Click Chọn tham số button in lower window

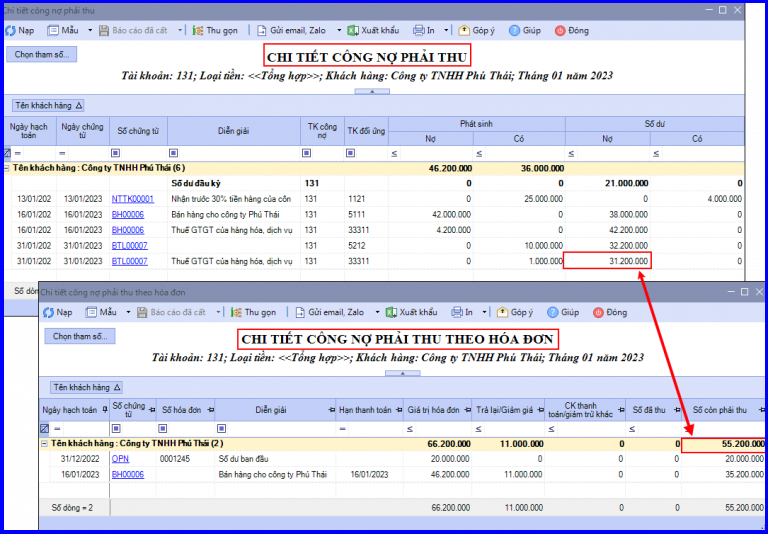pyautogui.click(x=80, y=336)
